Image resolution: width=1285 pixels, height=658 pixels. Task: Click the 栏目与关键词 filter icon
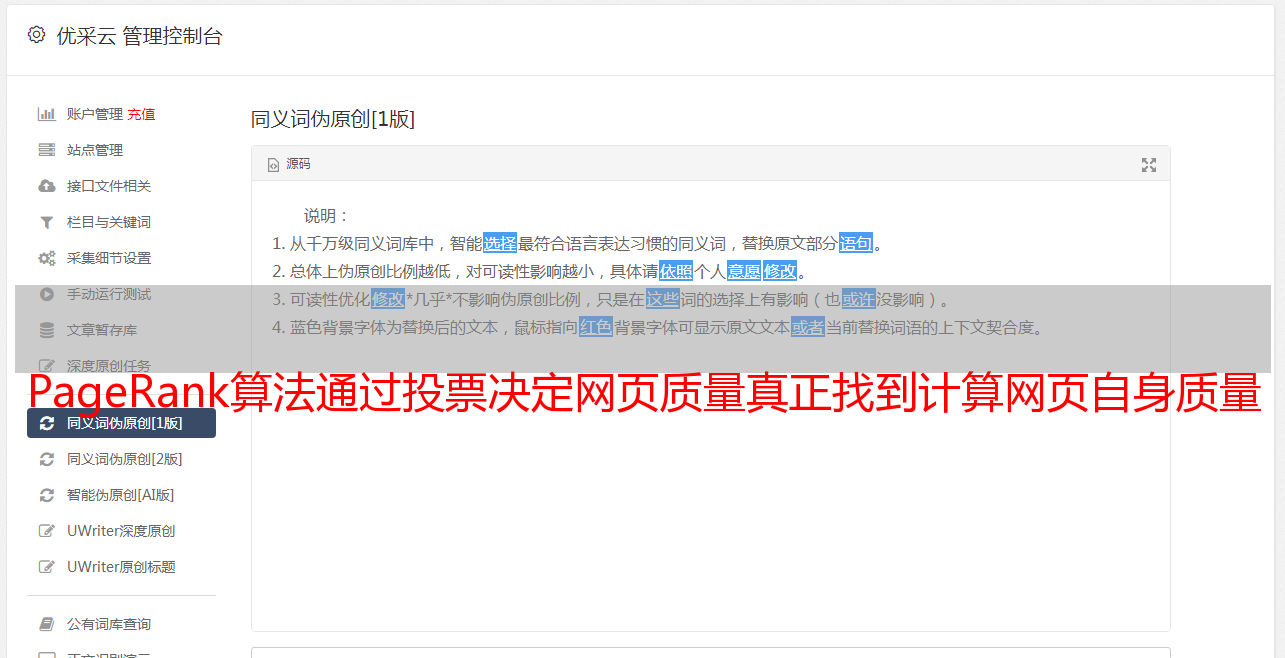[46, 222]
